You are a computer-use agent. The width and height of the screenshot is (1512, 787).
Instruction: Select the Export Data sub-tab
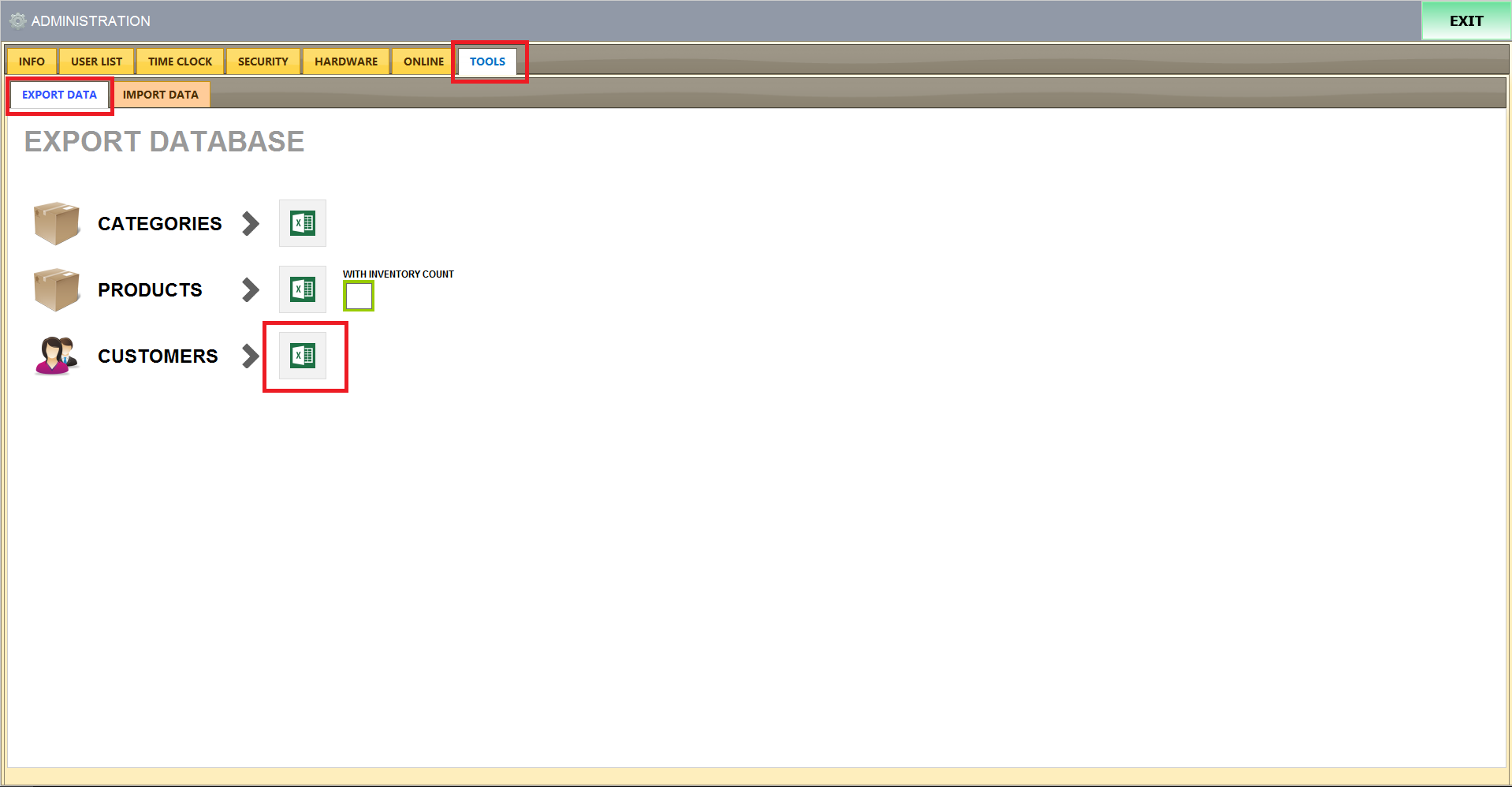[x=59, y=95]
